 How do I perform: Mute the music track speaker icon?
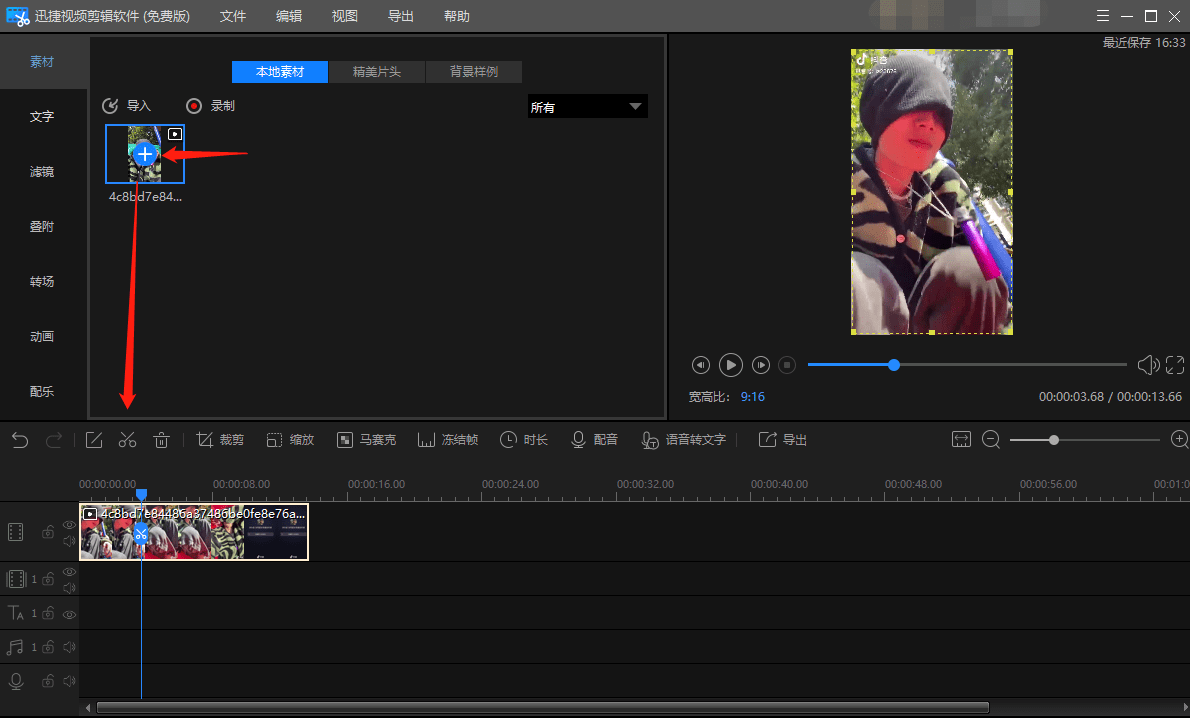pos(69,647)
